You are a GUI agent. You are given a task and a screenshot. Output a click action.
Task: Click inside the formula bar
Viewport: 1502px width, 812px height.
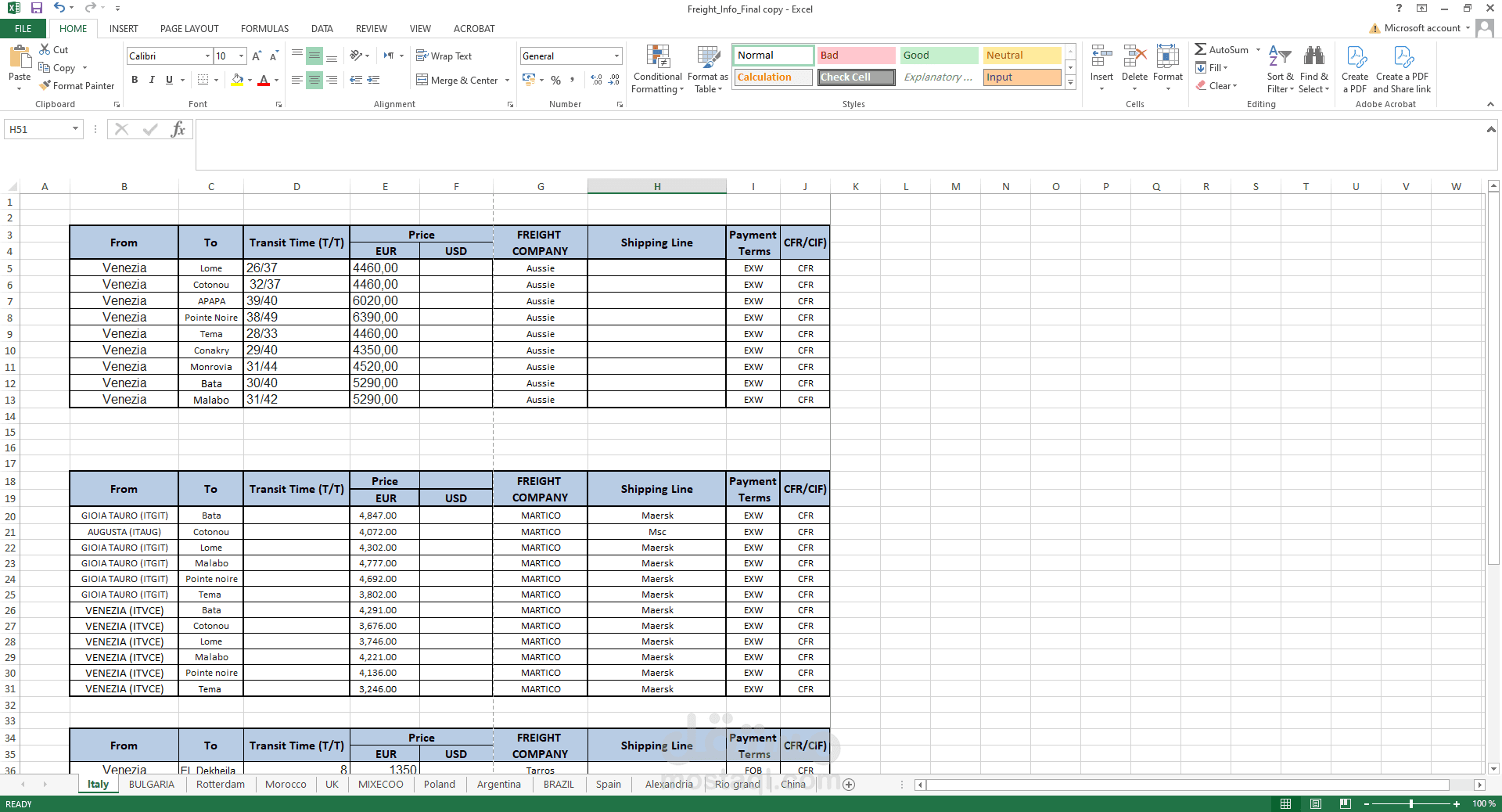(840, 146)
